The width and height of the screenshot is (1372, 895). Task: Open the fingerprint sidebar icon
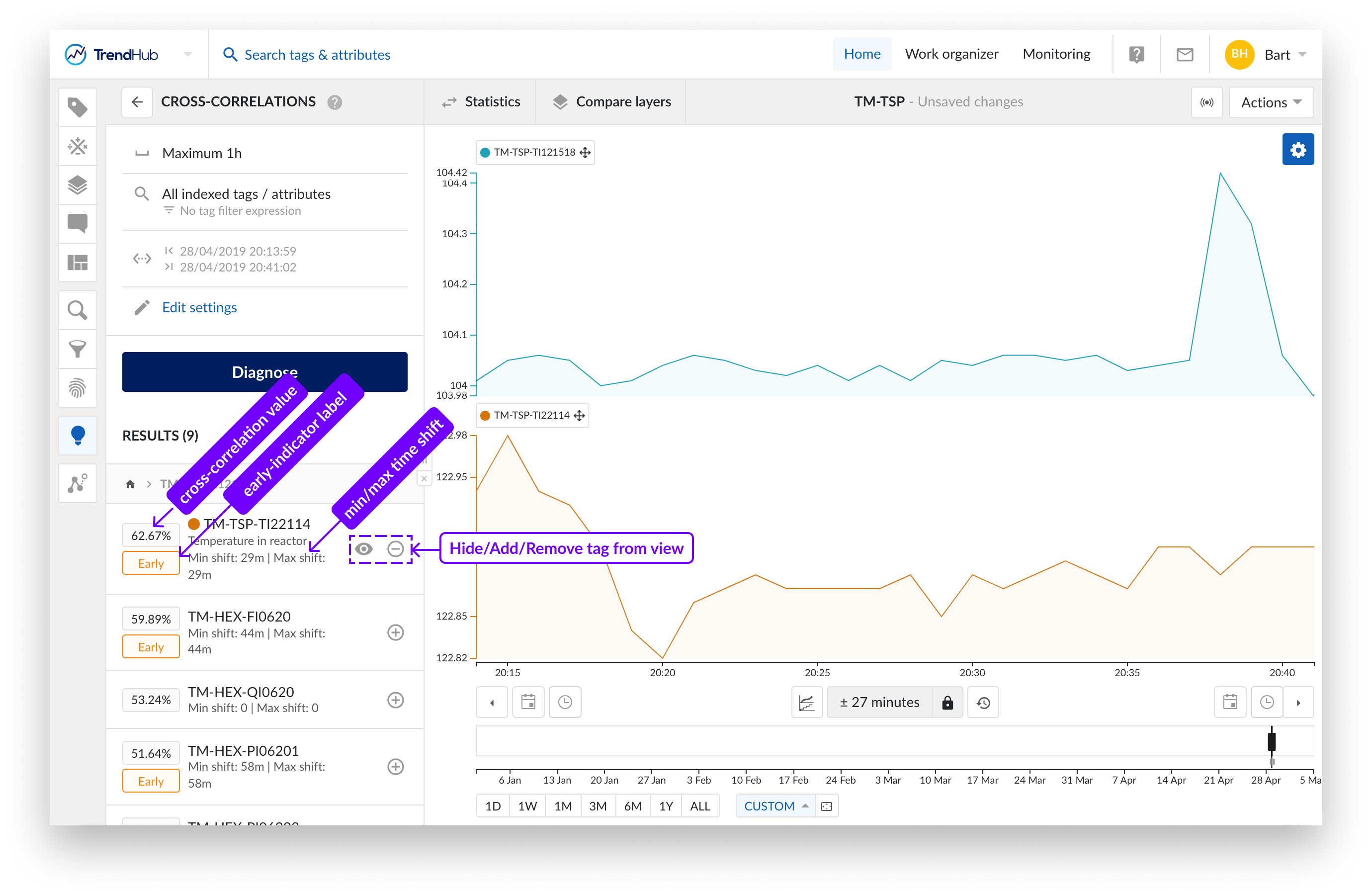tap(77, 388)
